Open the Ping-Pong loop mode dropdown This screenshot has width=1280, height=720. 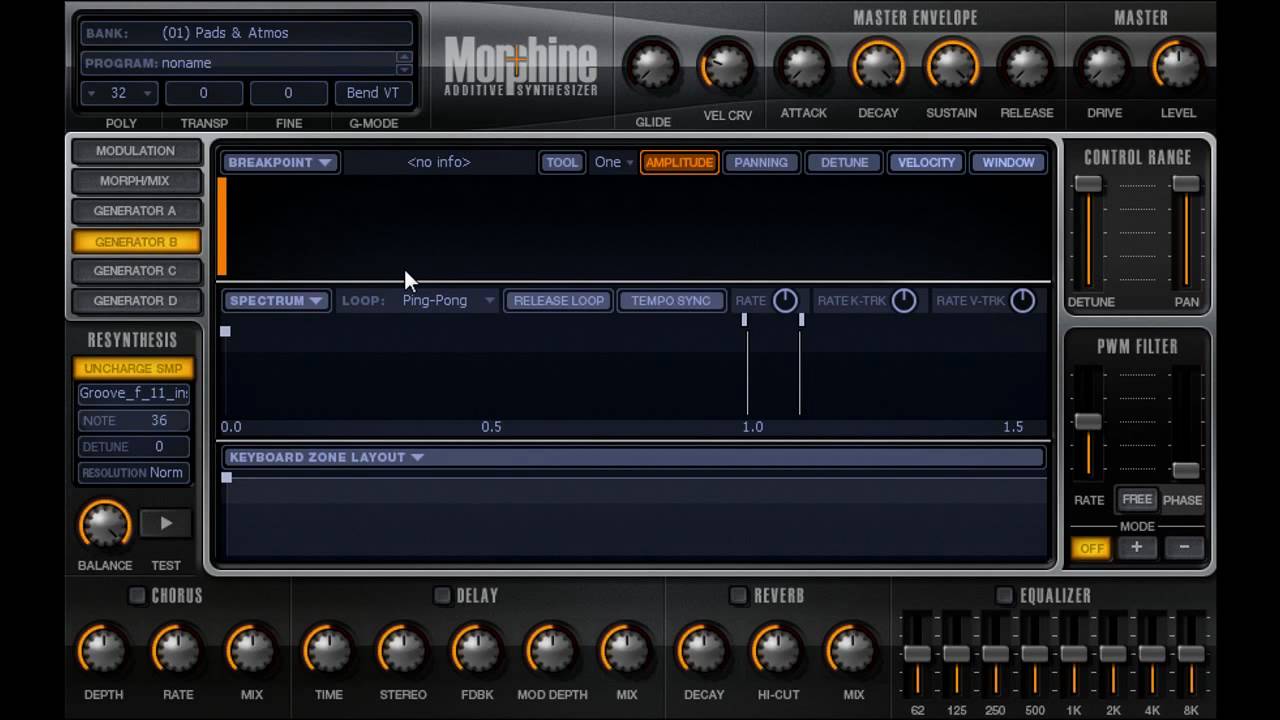coord(448,300)
